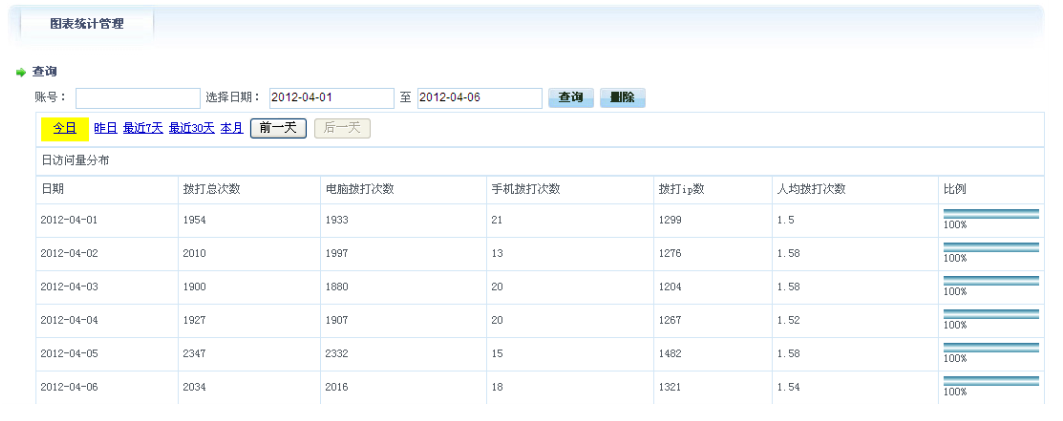Click IP count value 1321
The image size is (1063, 421).
(670, 388)
